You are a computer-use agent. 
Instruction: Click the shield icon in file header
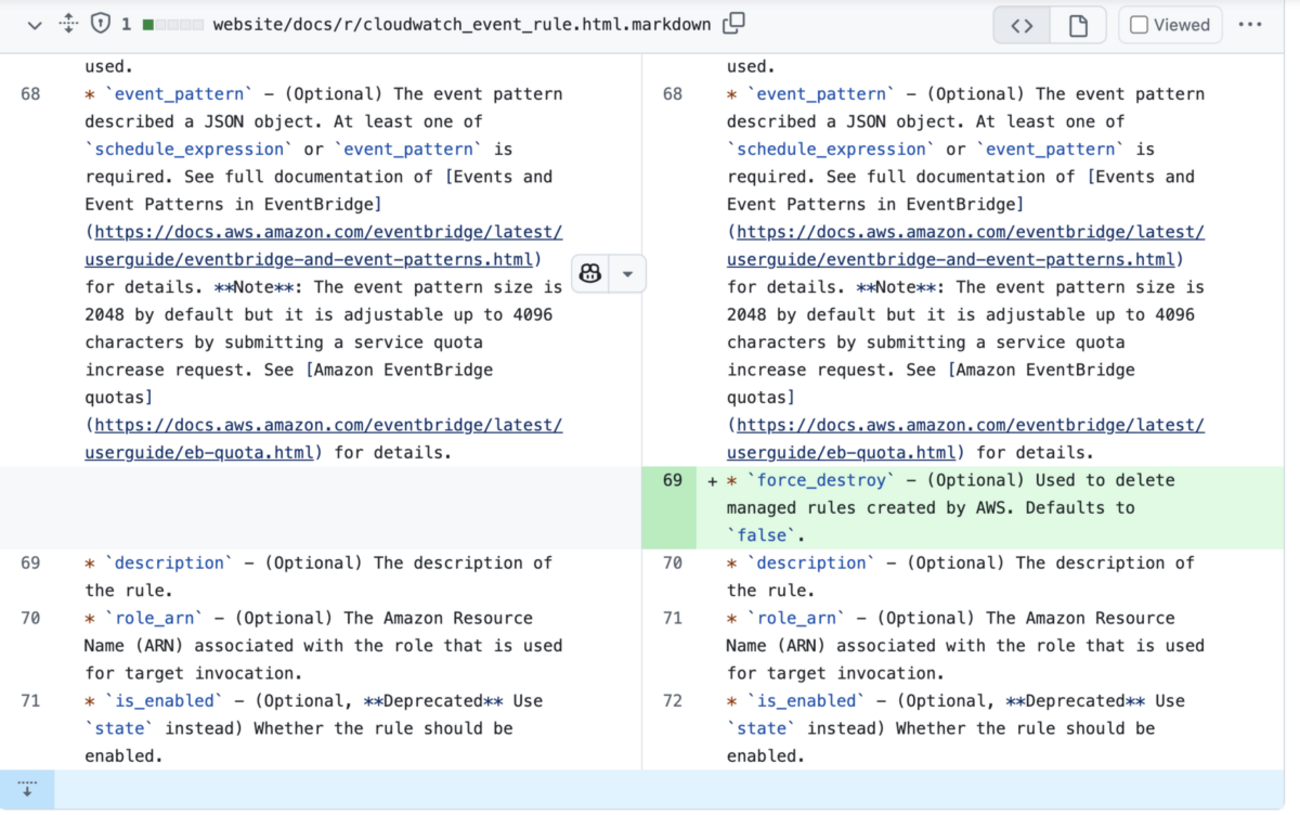tap(100, 24)
